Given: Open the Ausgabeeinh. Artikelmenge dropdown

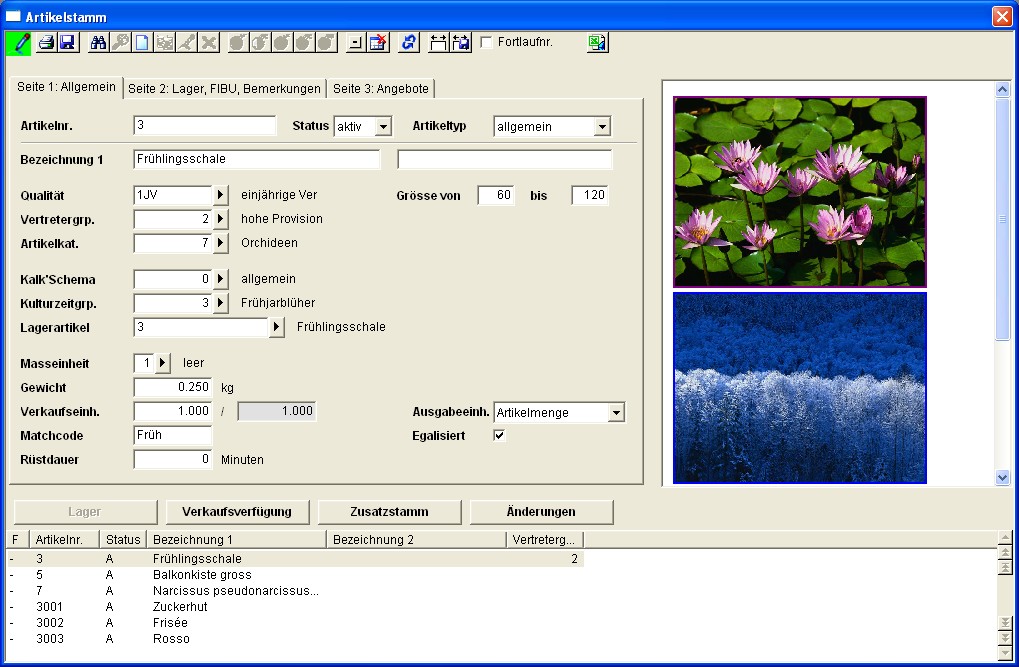Looking at the screenshot, I should pyautogui.click(x=616, y=412).
